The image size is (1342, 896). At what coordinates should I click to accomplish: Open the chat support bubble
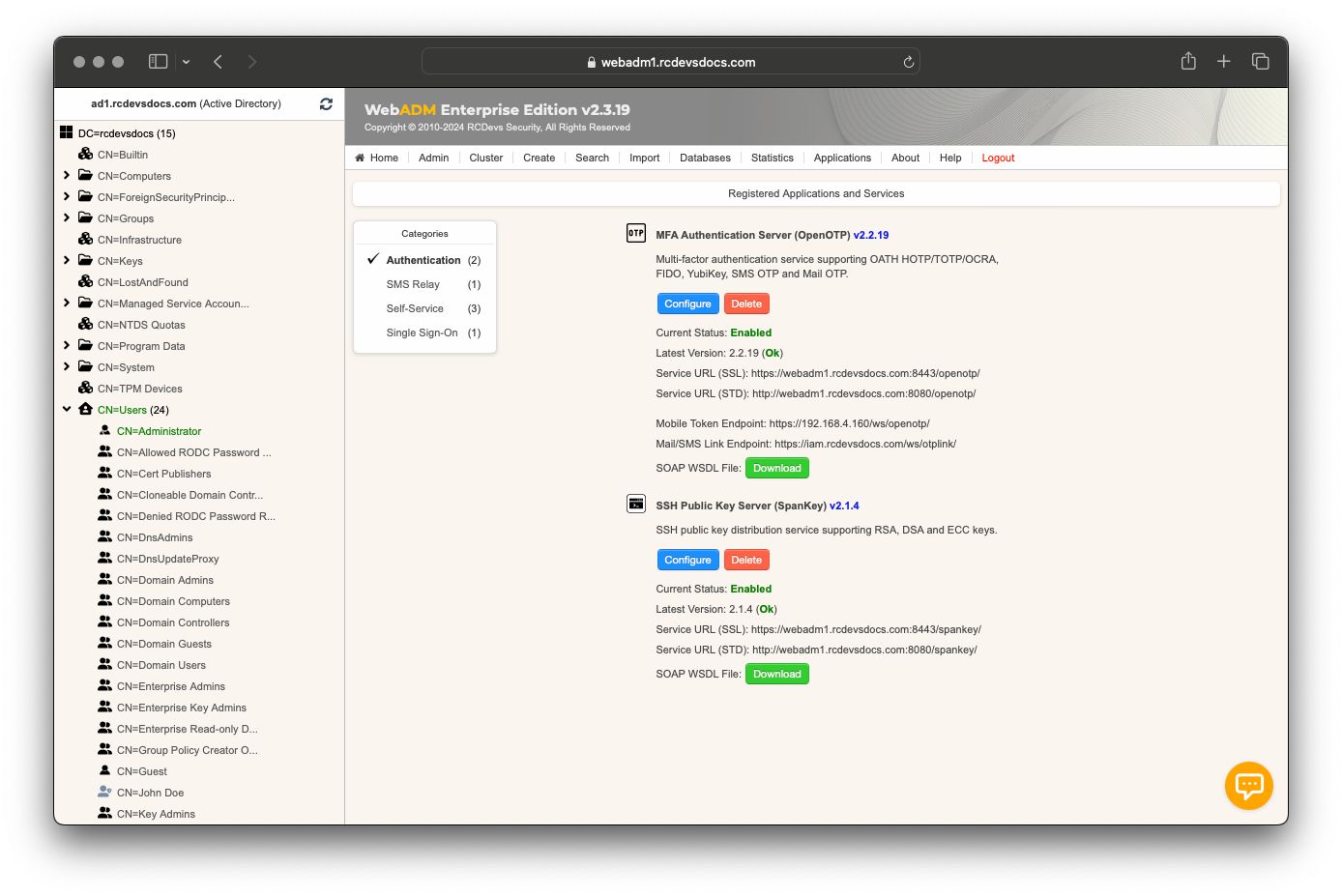[1248, 786]
